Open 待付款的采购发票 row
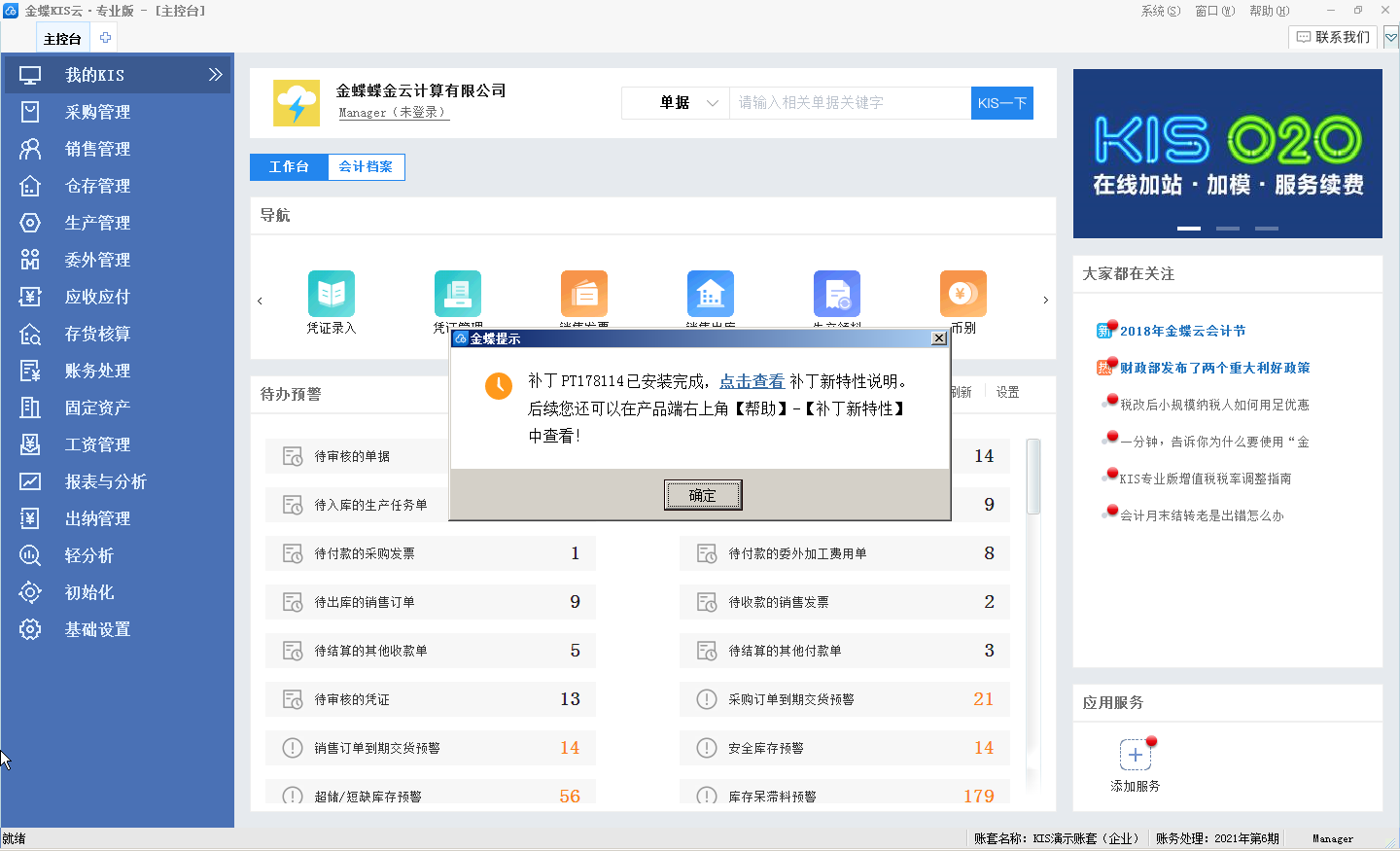This screenshot has height=851, width=1400. tap(431, 553)
